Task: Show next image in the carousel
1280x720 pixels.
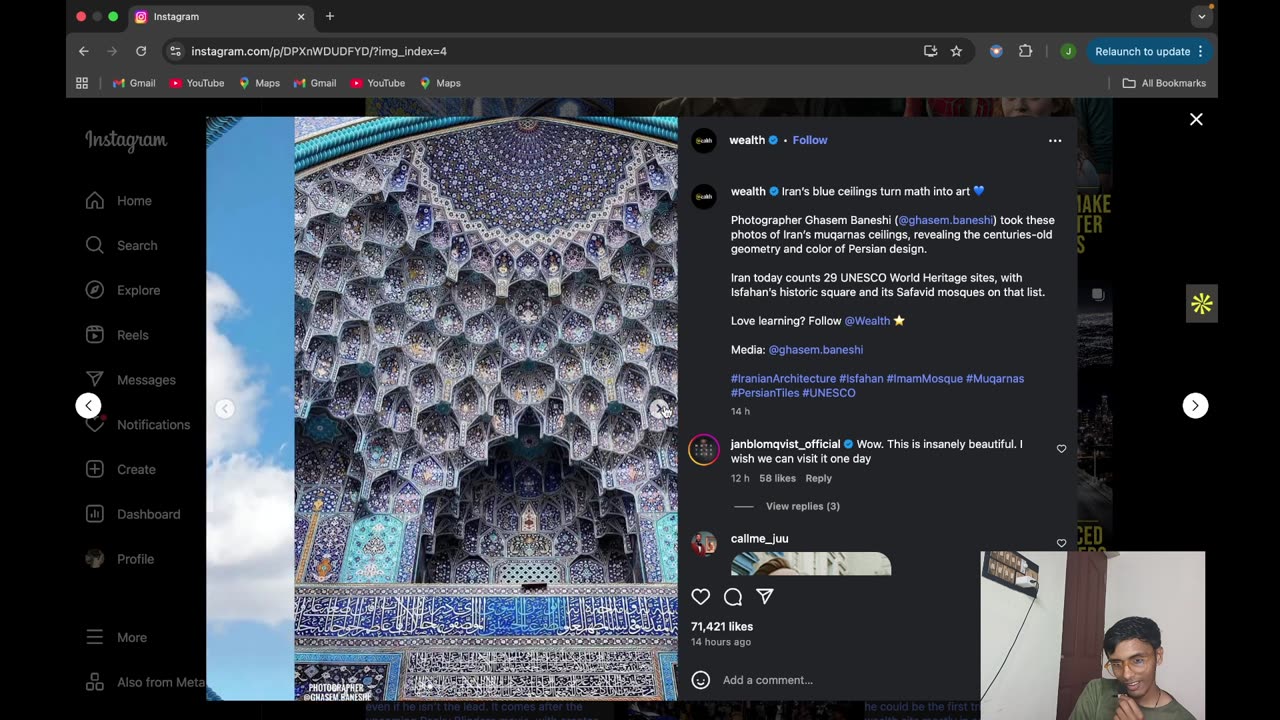Action: [x=659, y=409]
